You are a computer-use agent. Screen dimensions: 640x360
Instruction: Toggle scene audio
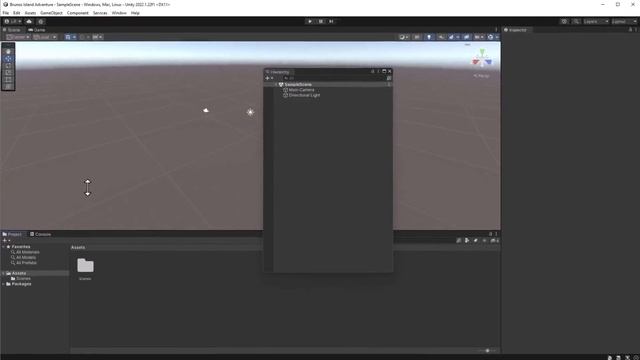[441, 37]
